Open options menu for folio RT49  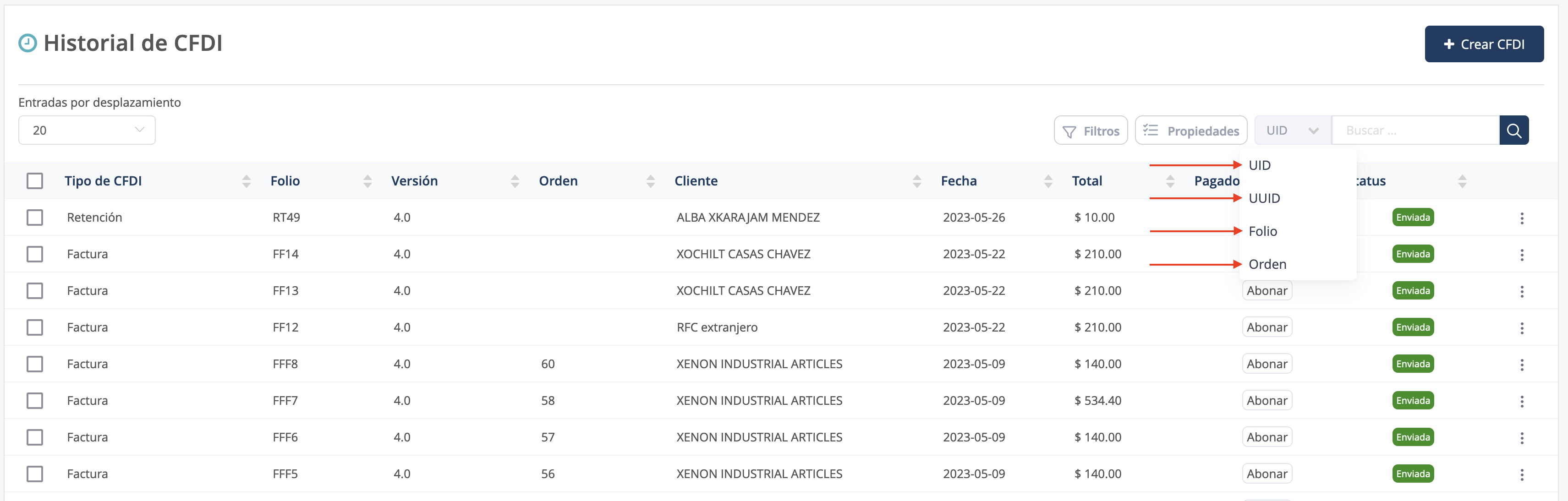click(x=1522, y=218)
